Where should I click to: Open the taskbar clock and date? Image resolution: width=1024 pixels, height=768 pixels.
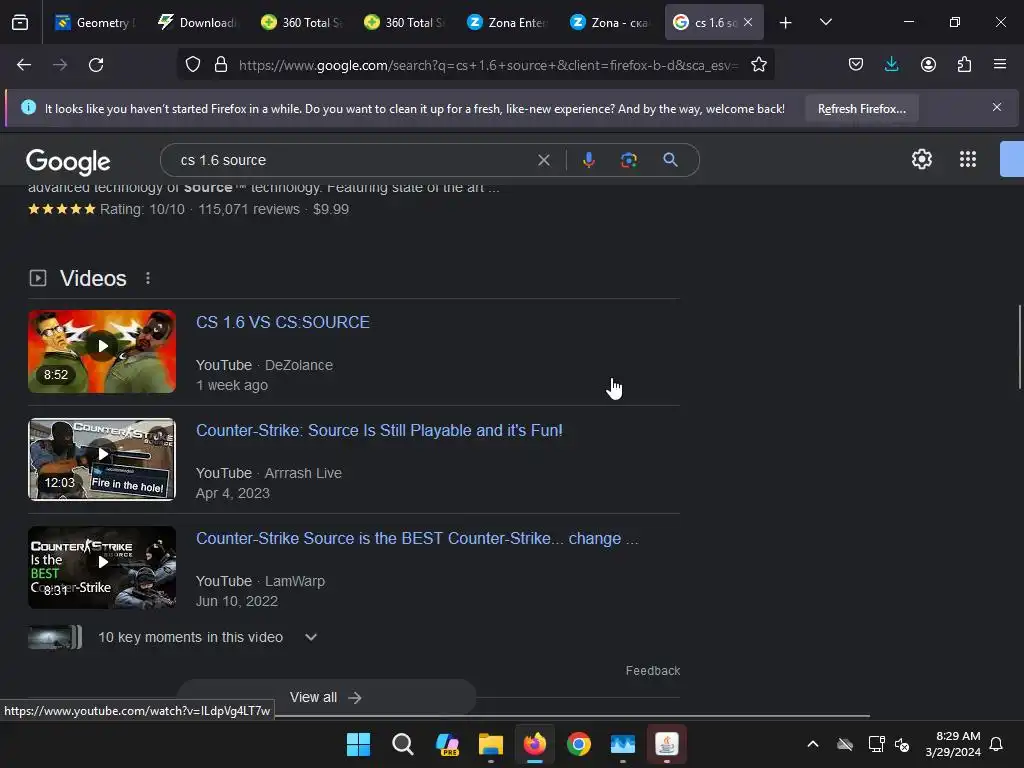tap(953, 744)
